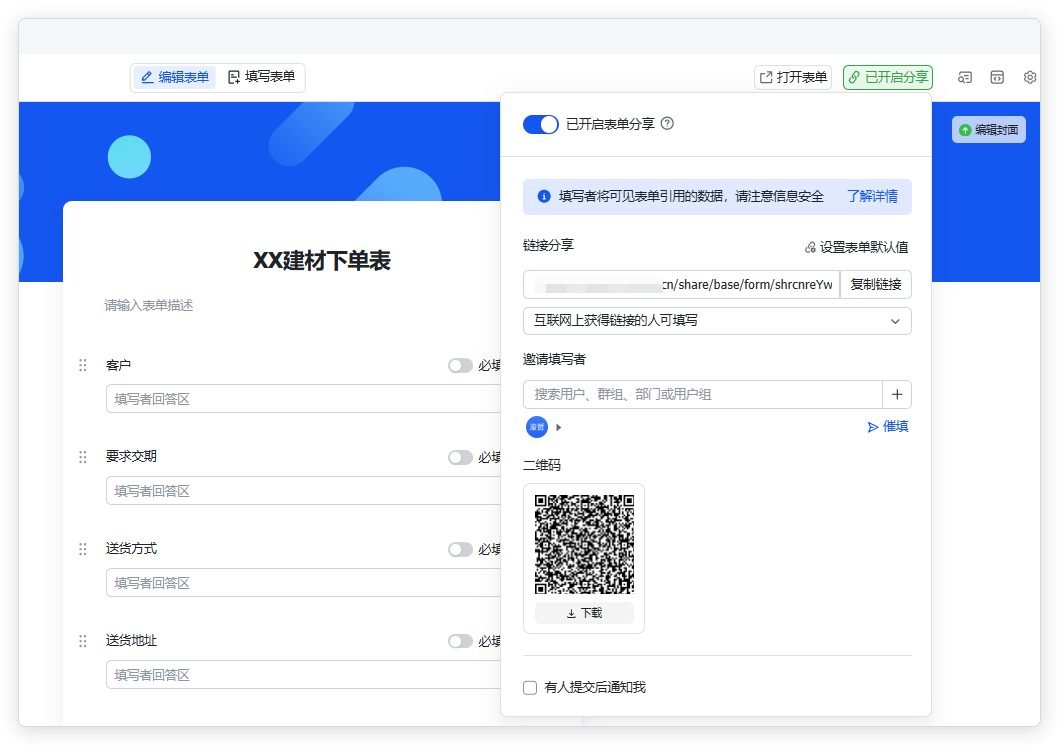Click the 送货方式 field label
The width and height of the screenshot is (1059, 745).
click(x=131, y=548)
